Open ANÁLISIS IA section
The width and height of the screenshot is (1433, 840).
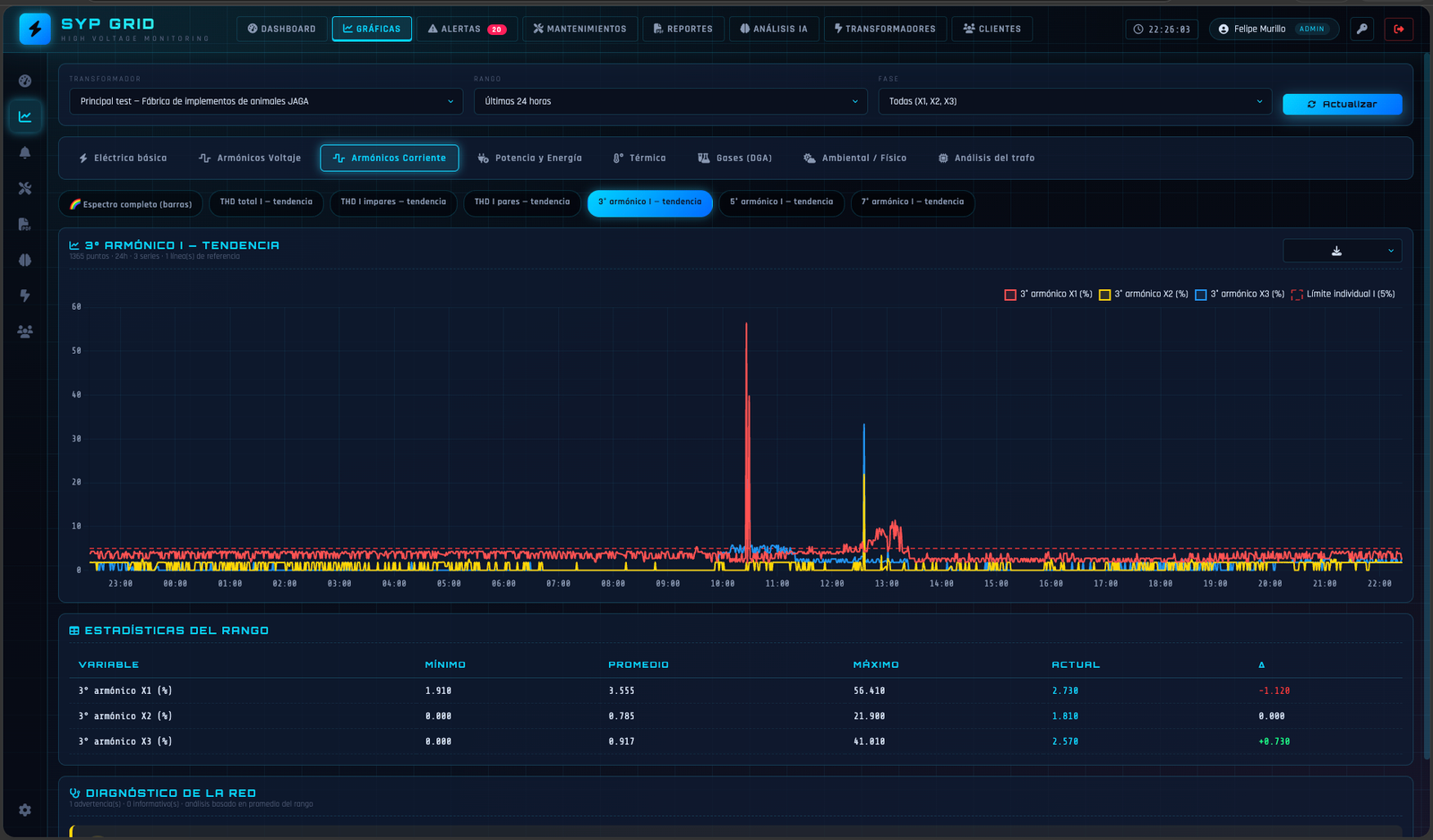tap(774, 29)
